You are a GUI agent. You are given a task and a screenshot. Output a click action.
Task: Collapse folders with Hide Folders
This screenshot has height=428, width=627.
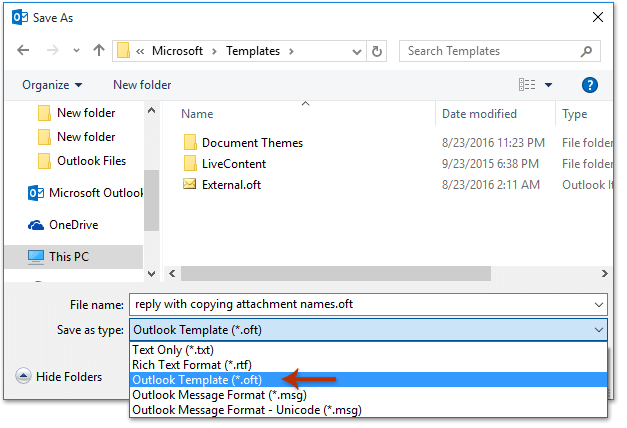coord(59,377)
